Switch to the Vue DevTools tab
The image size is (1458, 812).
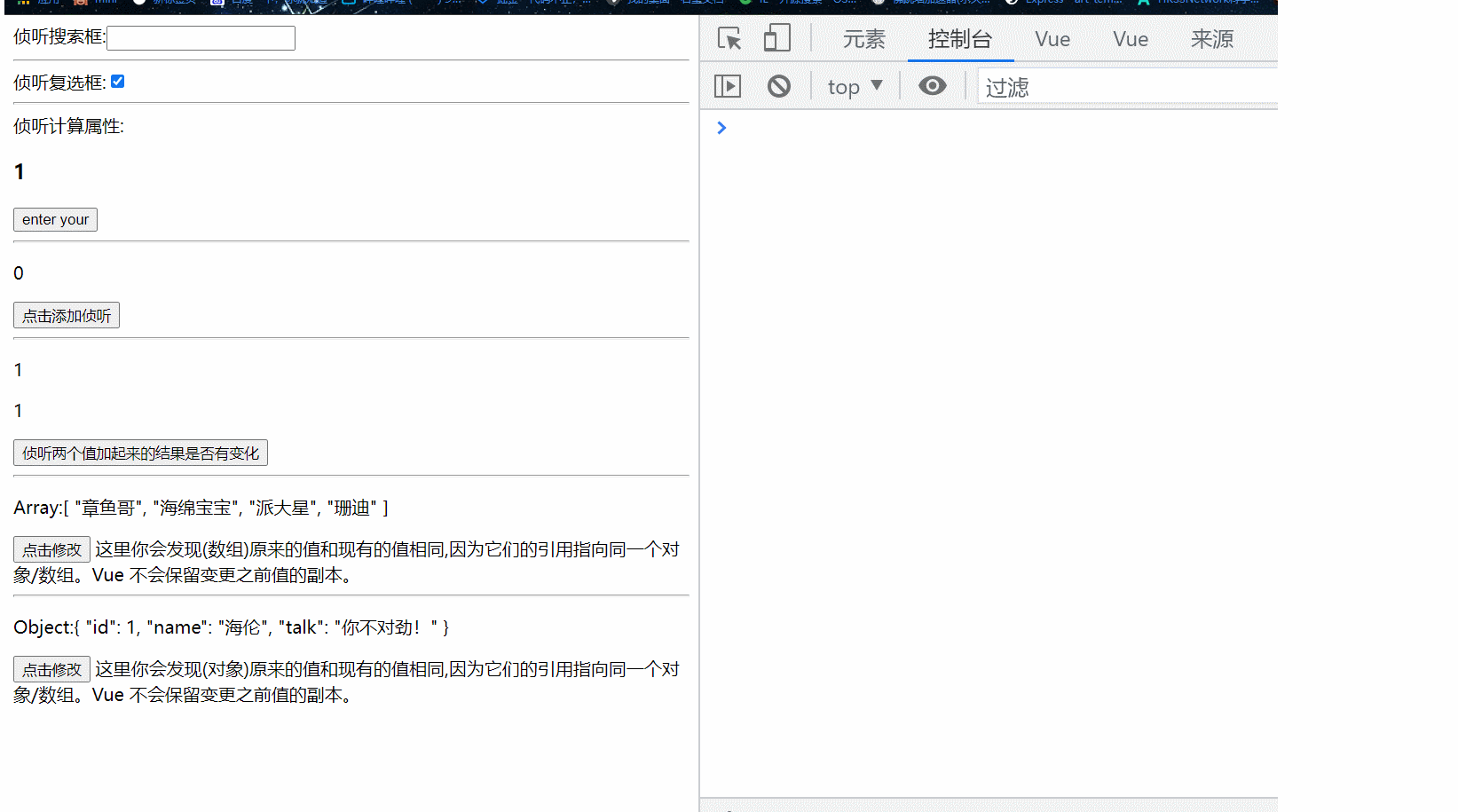pyautogui.click(x=1051, y=39)
